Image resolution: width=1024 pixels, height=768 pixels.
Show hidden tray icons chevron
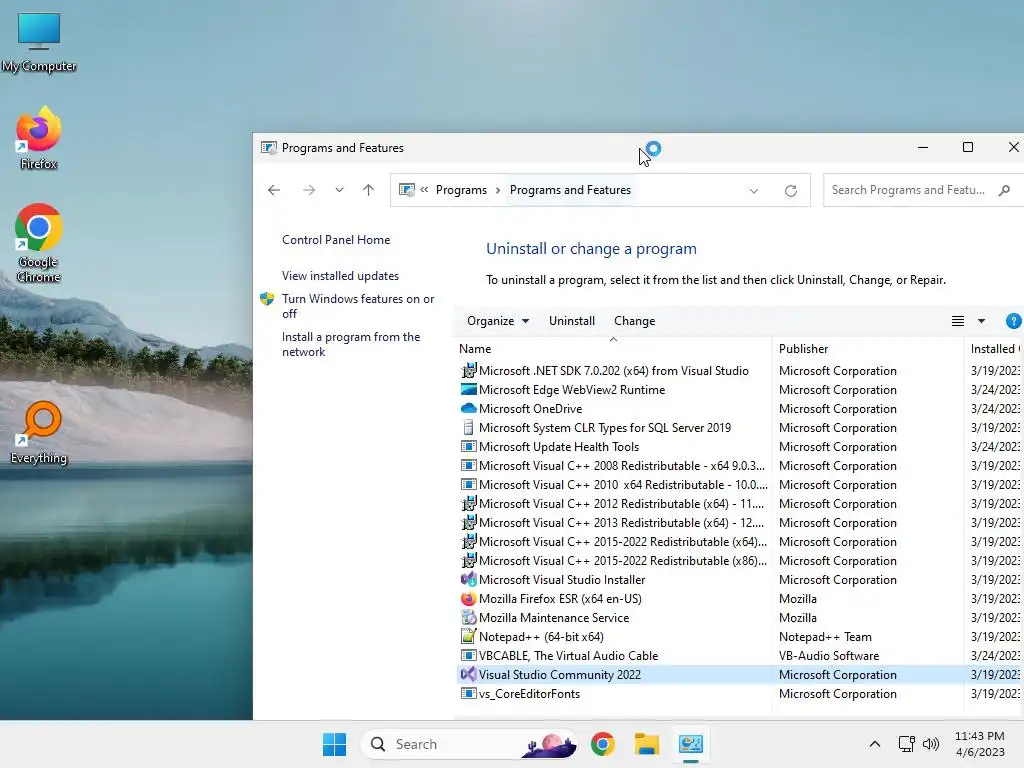pos(874,744)
